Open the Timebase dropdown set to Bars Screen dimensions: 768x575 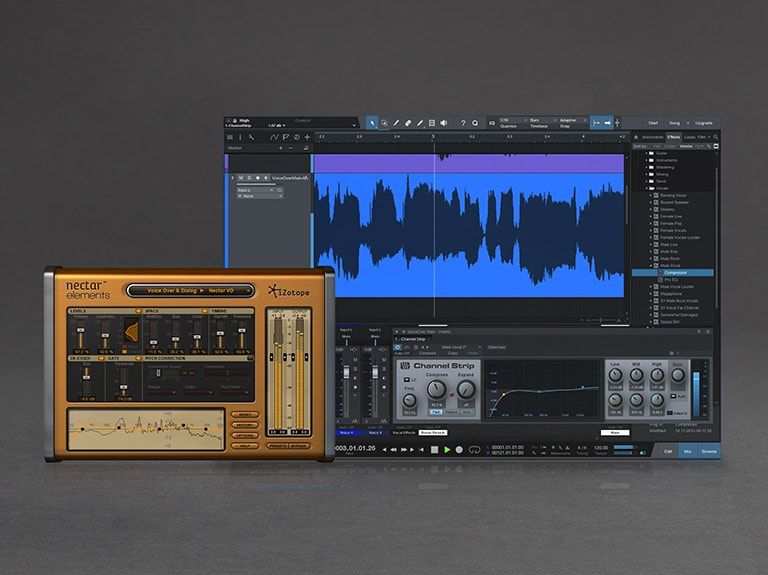click(541, 123)
